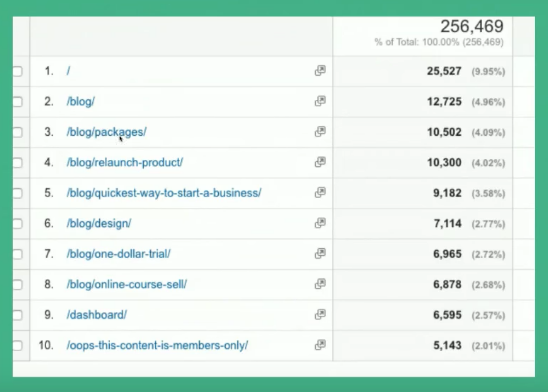Open the / page in new window icon
The width and height of the screenshot is (548, 392).
pos(320,71)
